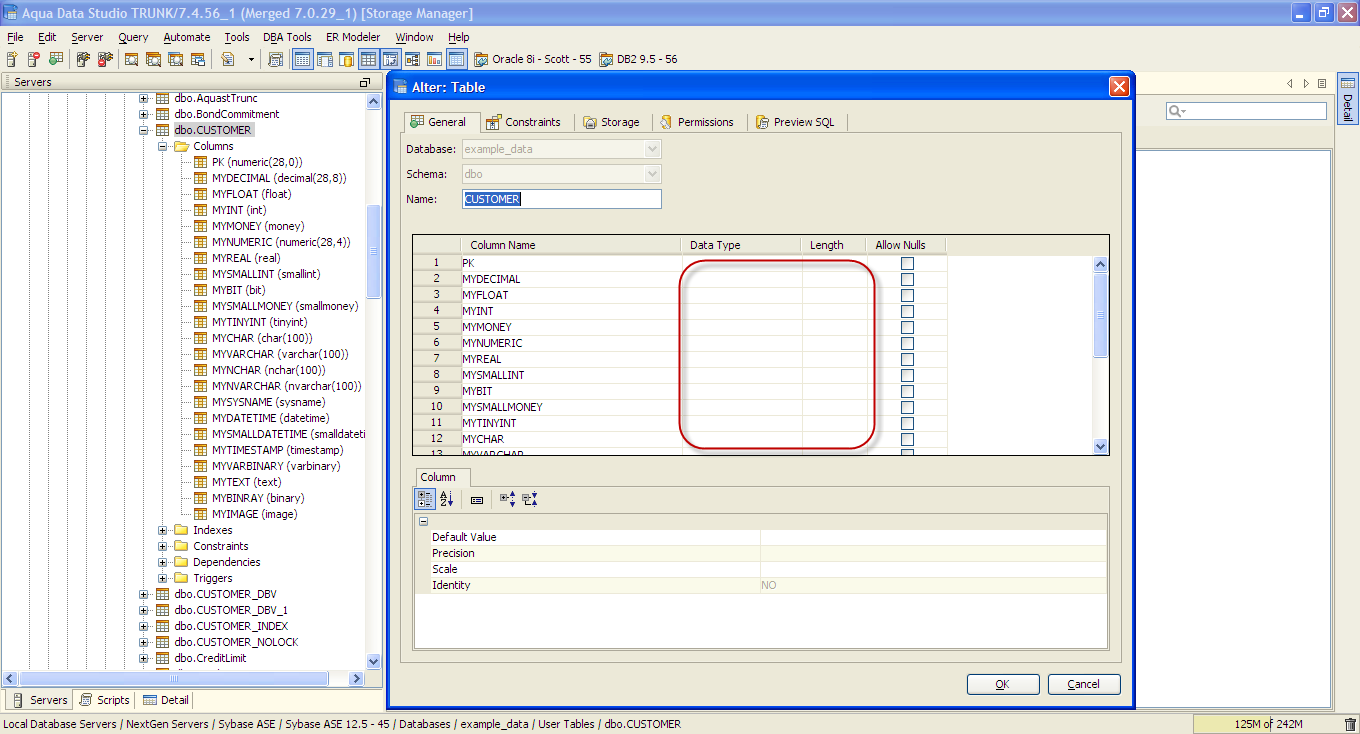The width and height of the screenshot is (1360, 734).
Task: Expand the dbo.AquastTrunc table node
Action: (x=144, y=98)
